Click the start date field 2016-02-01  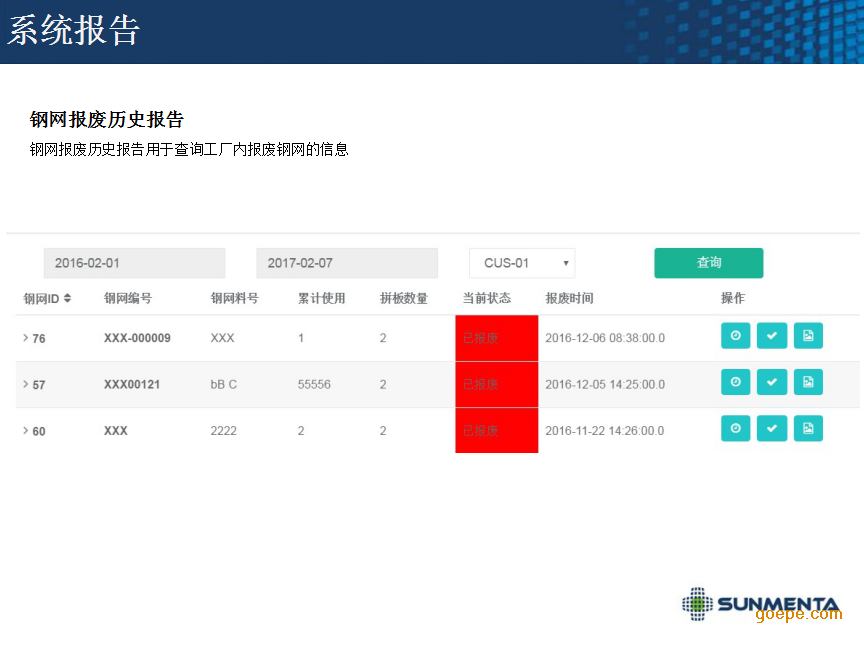coord(134,263)
